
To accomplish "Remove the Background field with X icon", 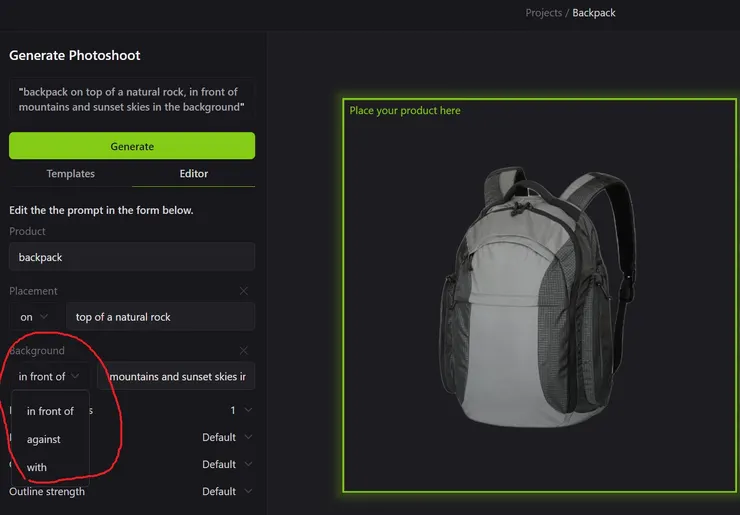I will [x=244, y=351].
